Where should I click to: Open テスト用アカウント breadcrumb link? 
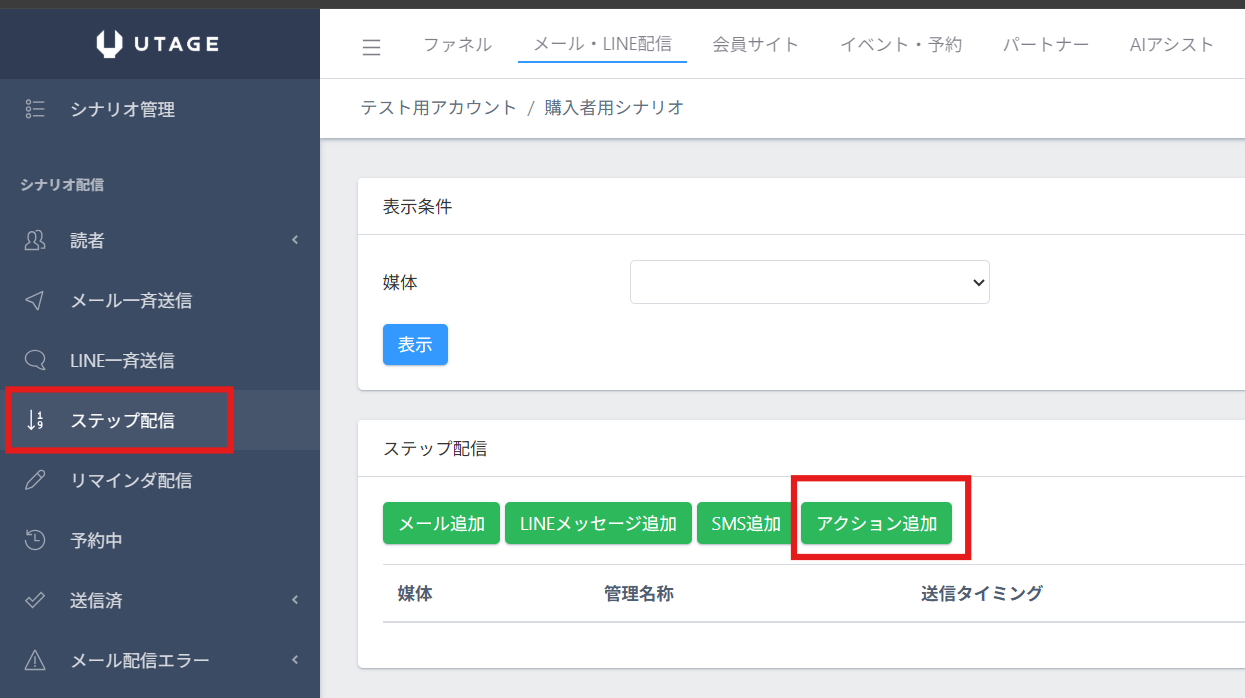(x=438, y=108)
